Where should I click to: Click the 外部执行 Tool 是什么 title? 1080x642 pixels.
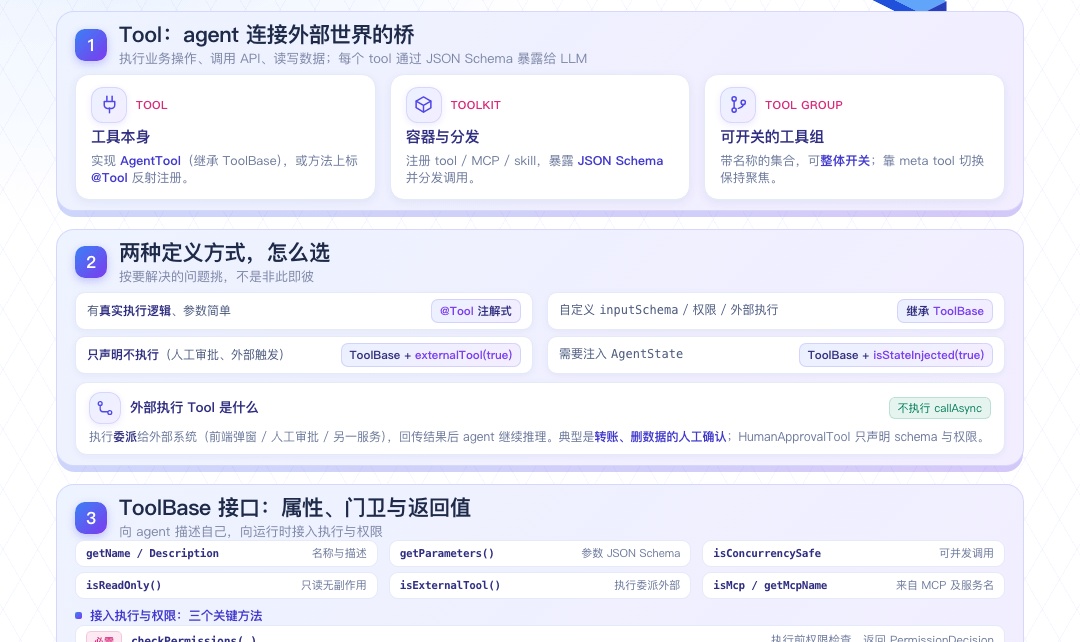tap(194, 408)
